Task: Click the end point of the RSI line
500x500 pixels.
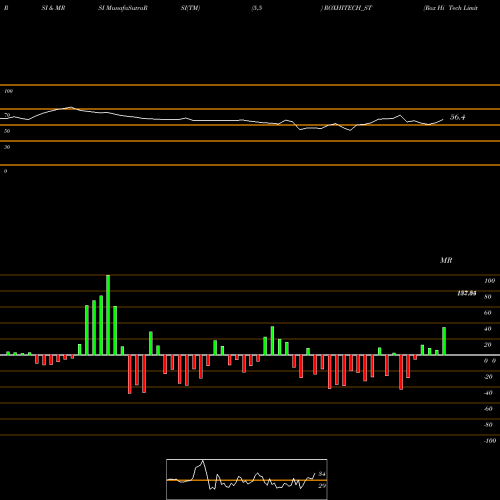Action: 443,119
